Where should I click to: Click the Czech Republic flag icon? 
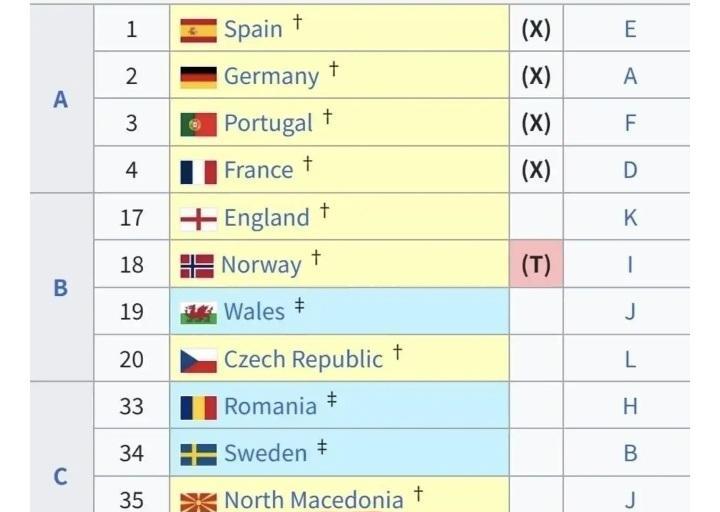198,360
